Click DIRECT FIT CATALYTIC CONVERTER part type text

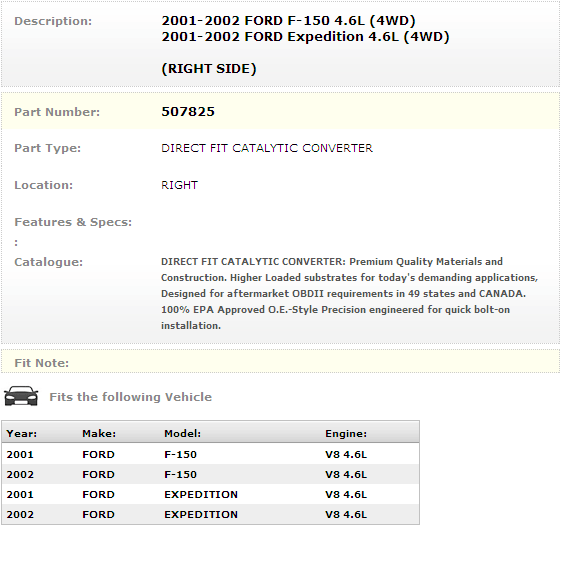(x=267, y=148)
